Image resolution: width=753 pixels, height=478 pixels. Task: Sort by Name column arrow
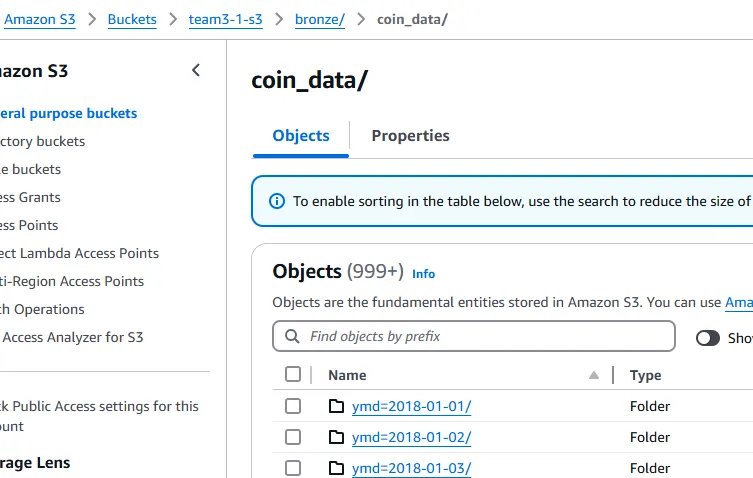click(x=594, y=375)
